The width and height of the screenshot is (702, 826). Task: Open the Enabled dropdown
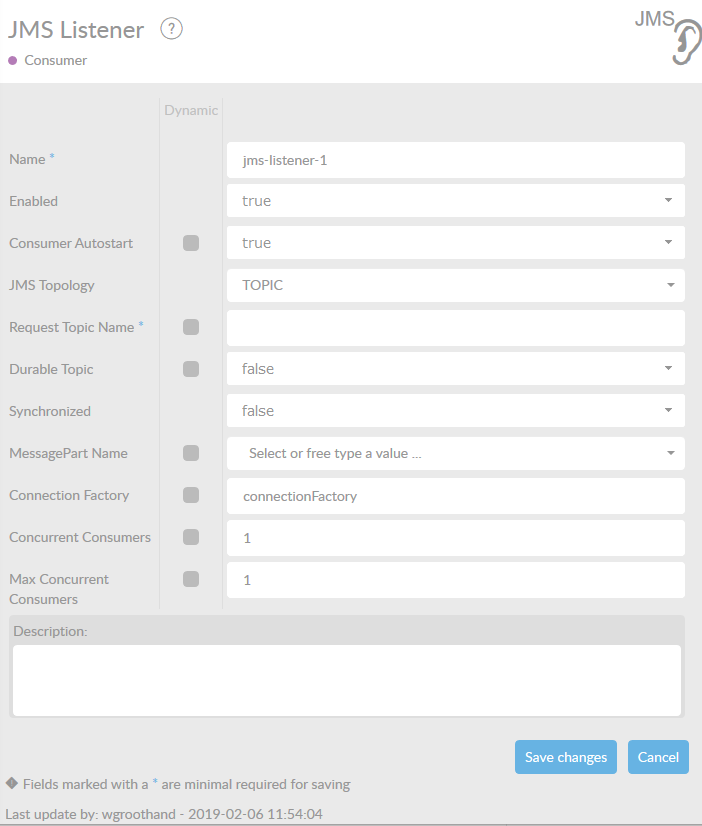455,201
